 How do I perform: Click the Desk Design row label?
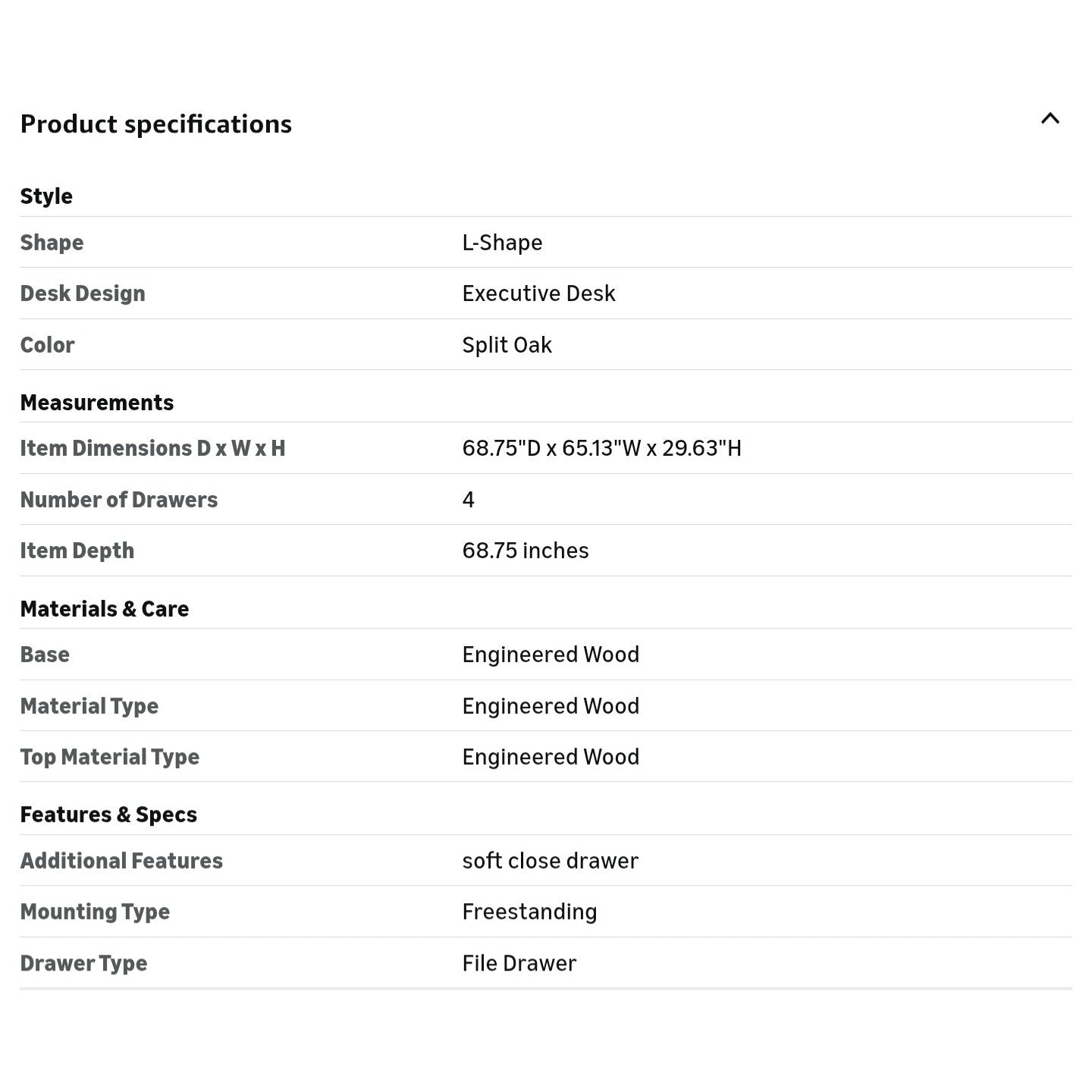[83, 293]
